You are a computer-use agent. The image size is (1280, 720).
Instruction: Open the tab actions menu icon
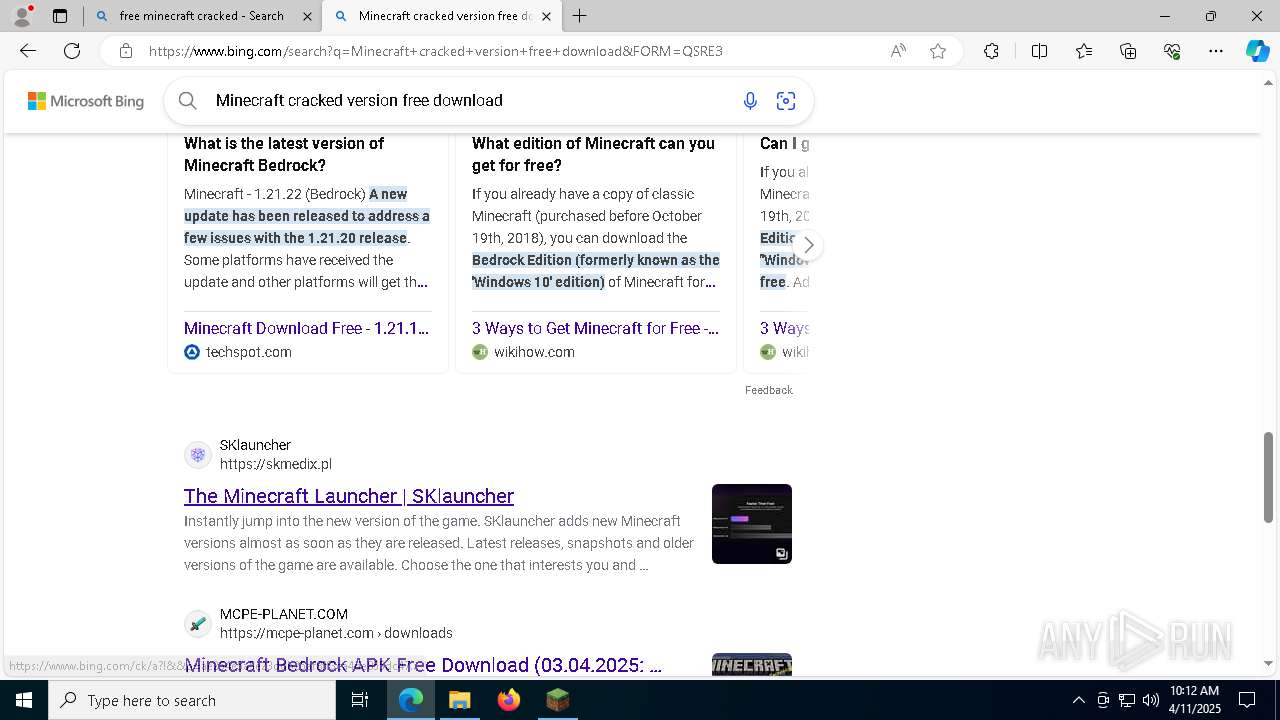coord(60,16)
